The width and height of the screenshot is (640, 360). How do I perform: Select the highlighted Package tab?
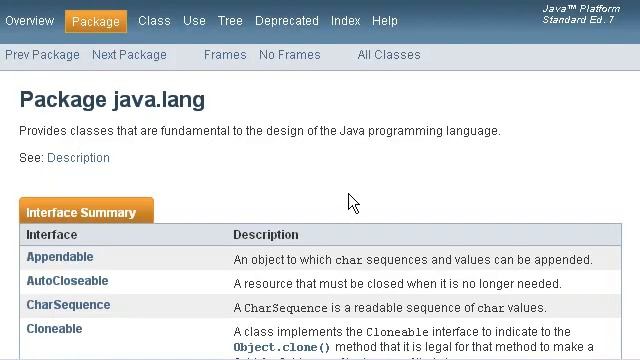coord(96,21)
